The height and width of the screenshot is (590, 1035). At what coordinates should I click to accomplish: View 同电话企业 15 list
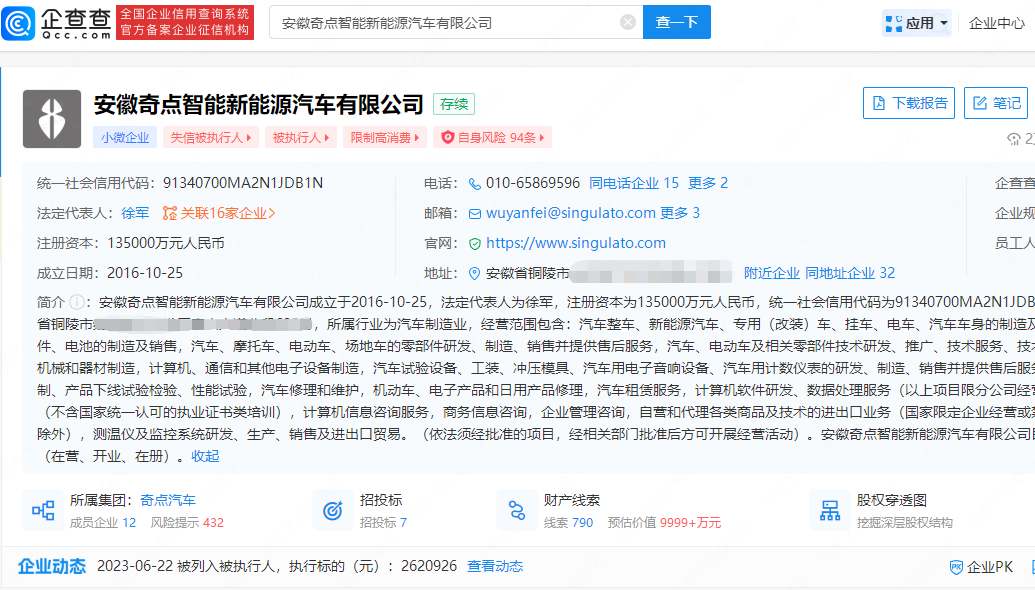tap(634, 183)
